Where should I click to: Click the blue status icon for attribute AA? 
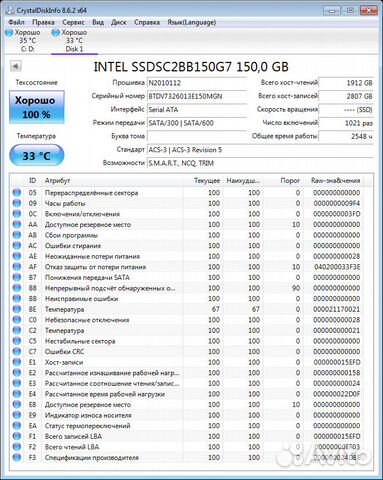tap(17, 224)
